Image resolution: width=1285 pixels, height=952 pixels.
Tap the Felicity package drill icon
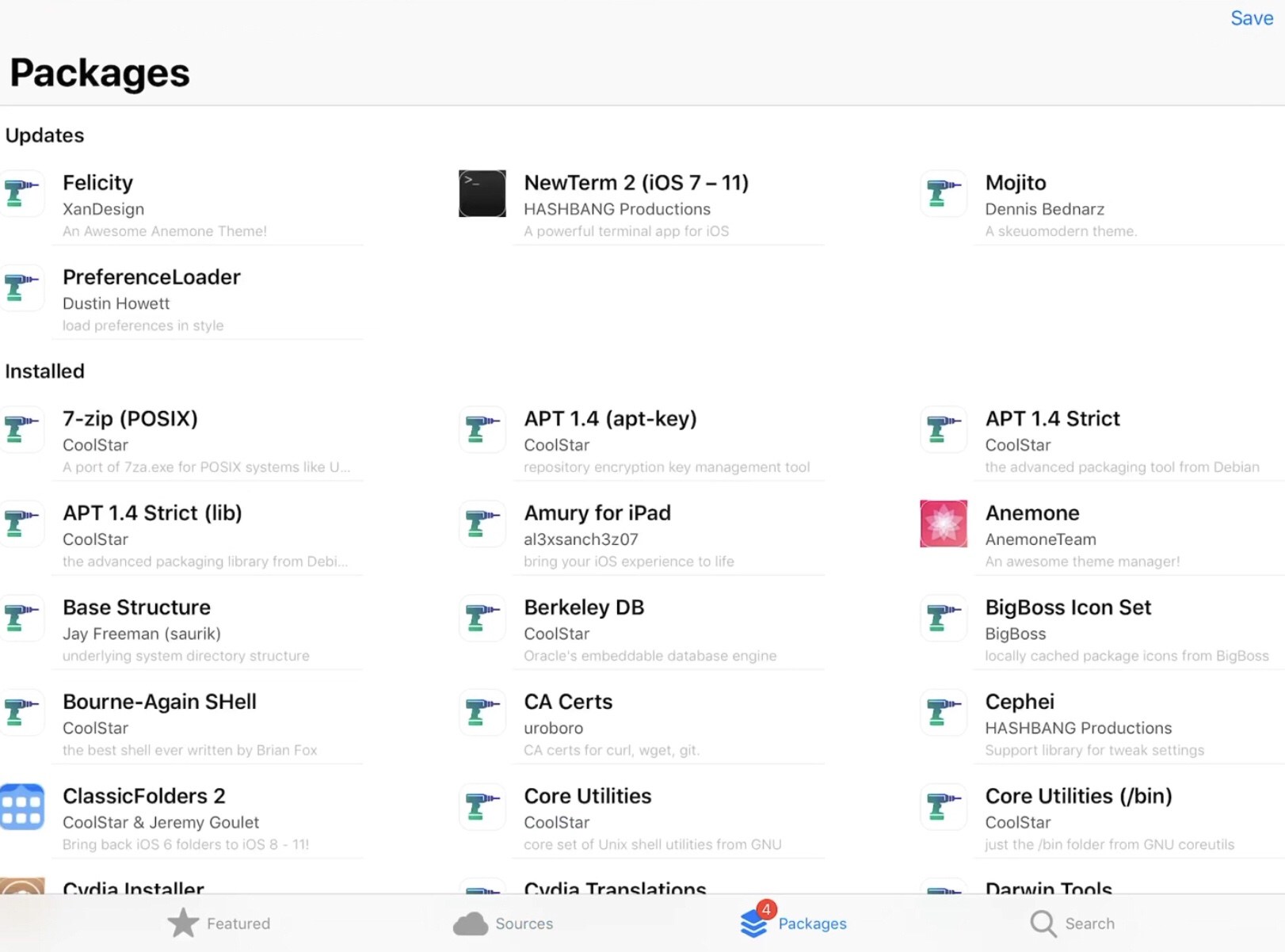[21, 193]
